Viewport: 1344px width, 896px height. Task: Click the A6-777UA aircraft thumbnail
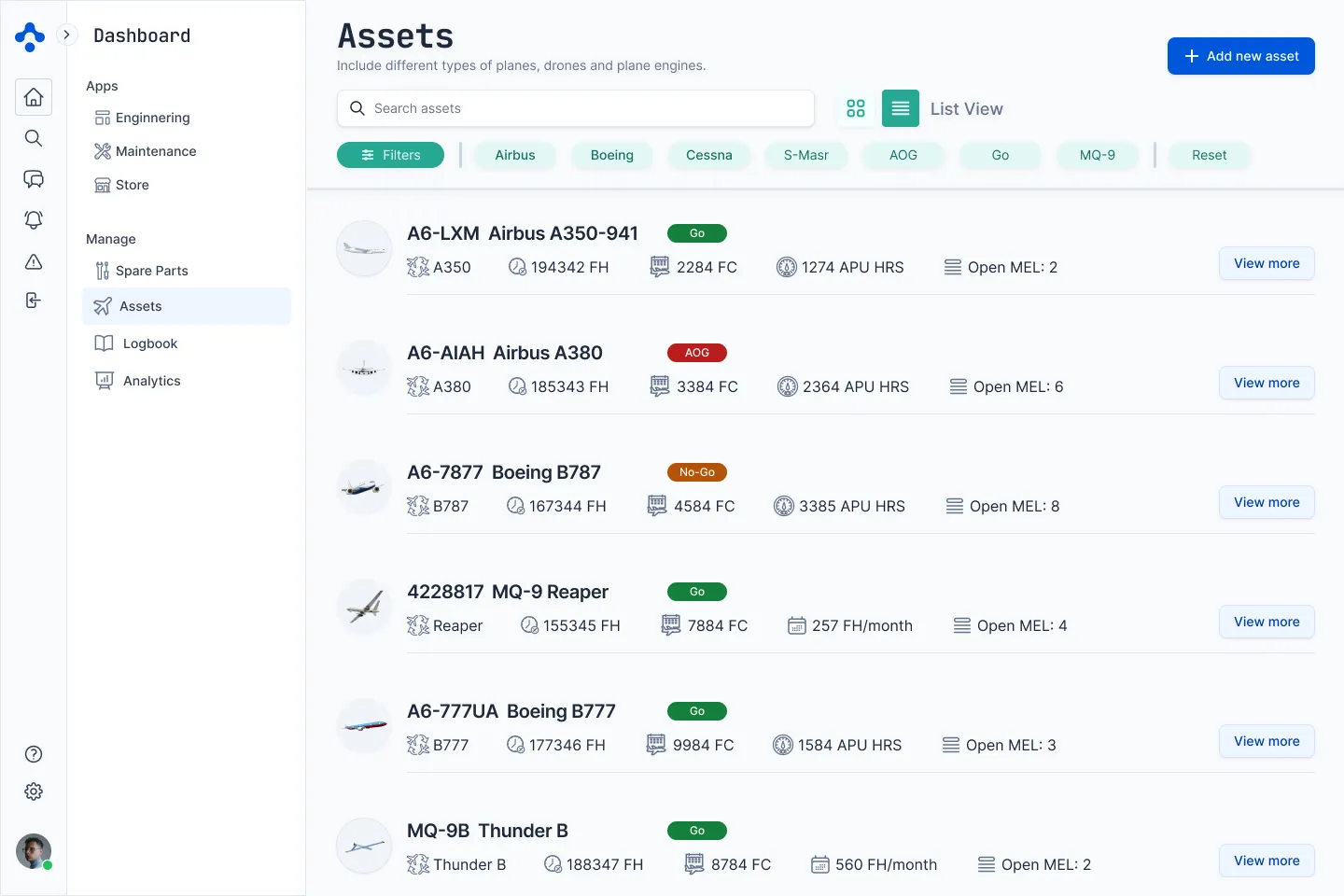pos(364,726)
